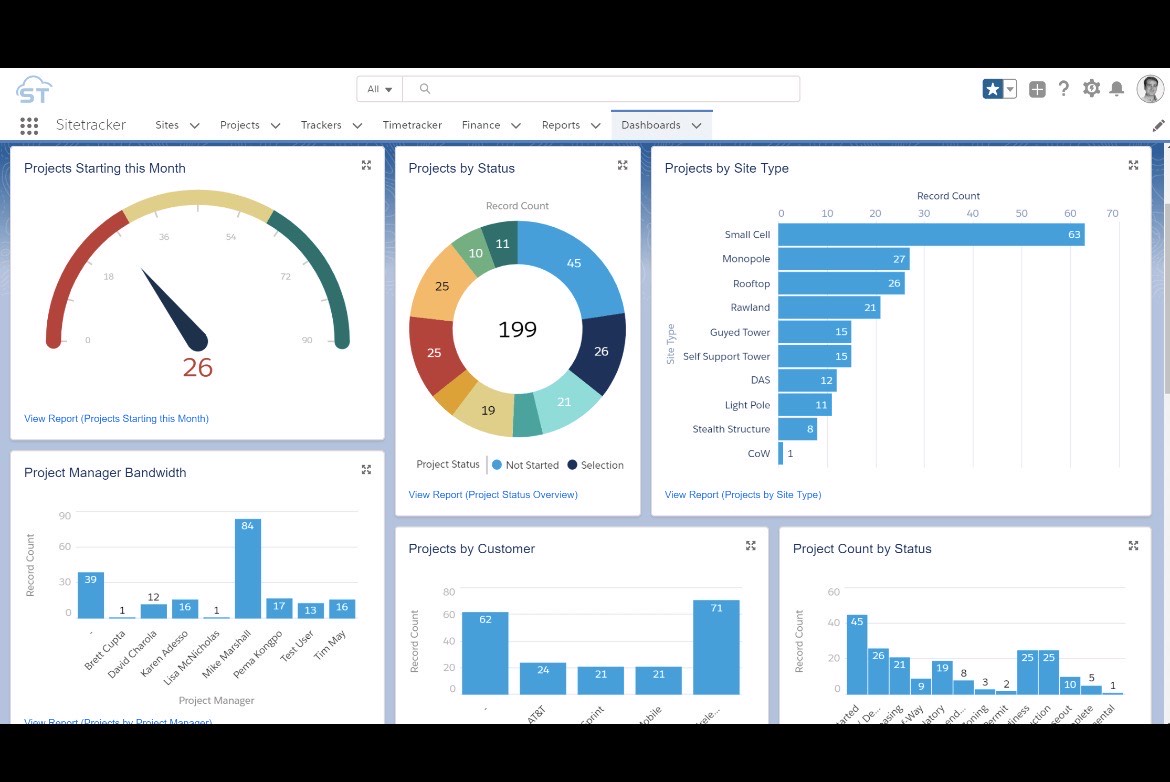Open the App Launcher grid icon

coord(29,125)
